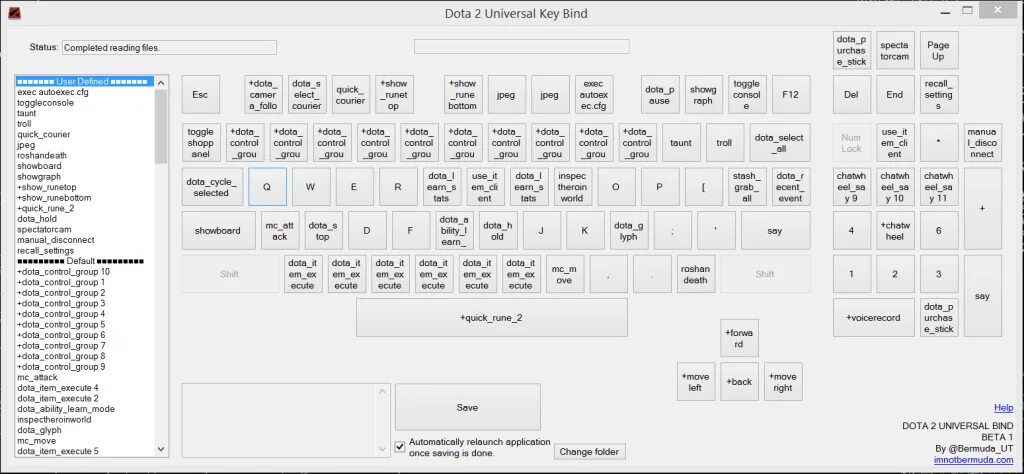Select the Q key button
Image resolution: width=1024 pixels, height=474 pixels.
pos(267,187)
